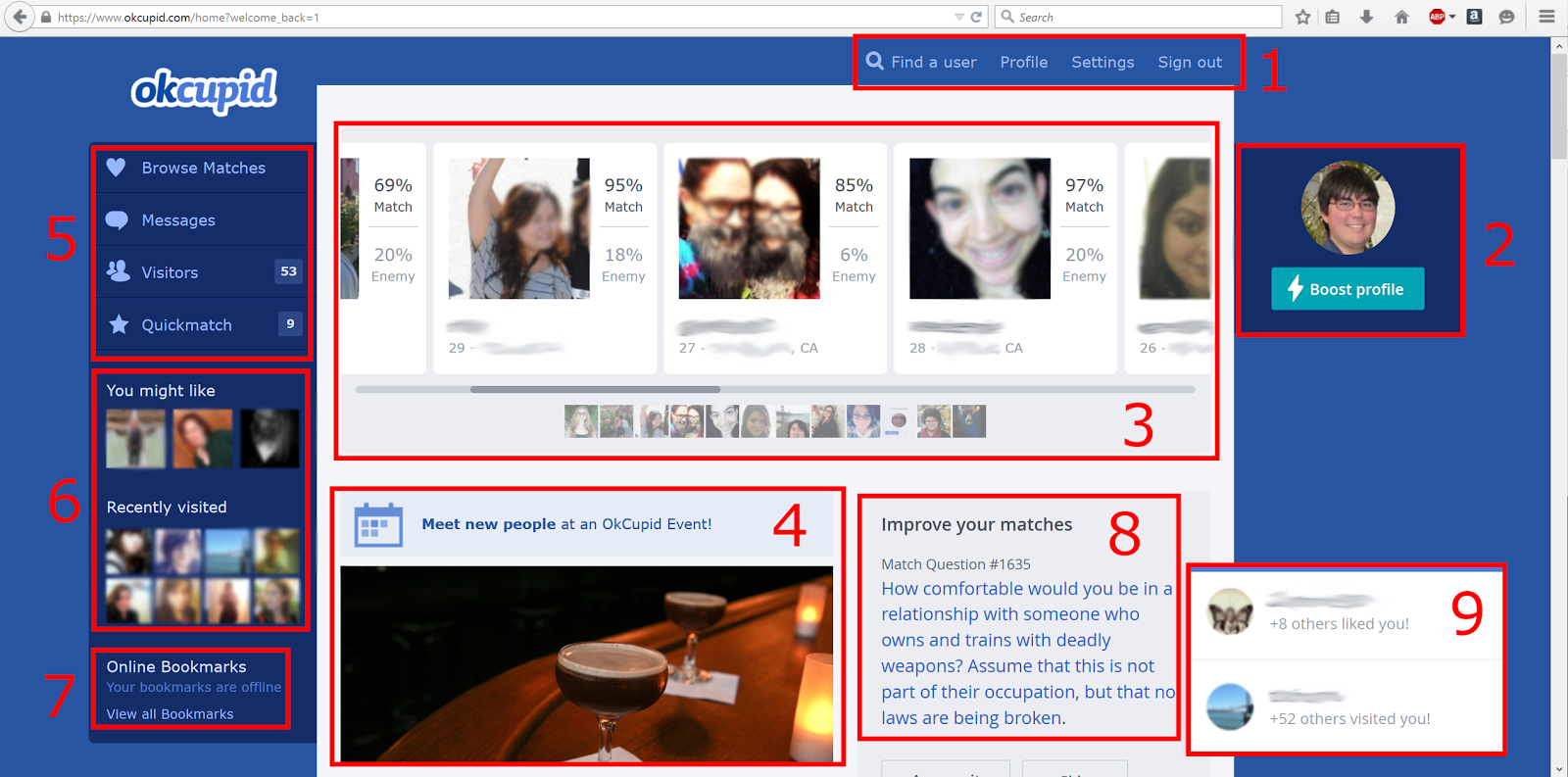Click the page vertical scrollbar thumb
Screen dimensions: 1568x777
(x=1558, y=107)
